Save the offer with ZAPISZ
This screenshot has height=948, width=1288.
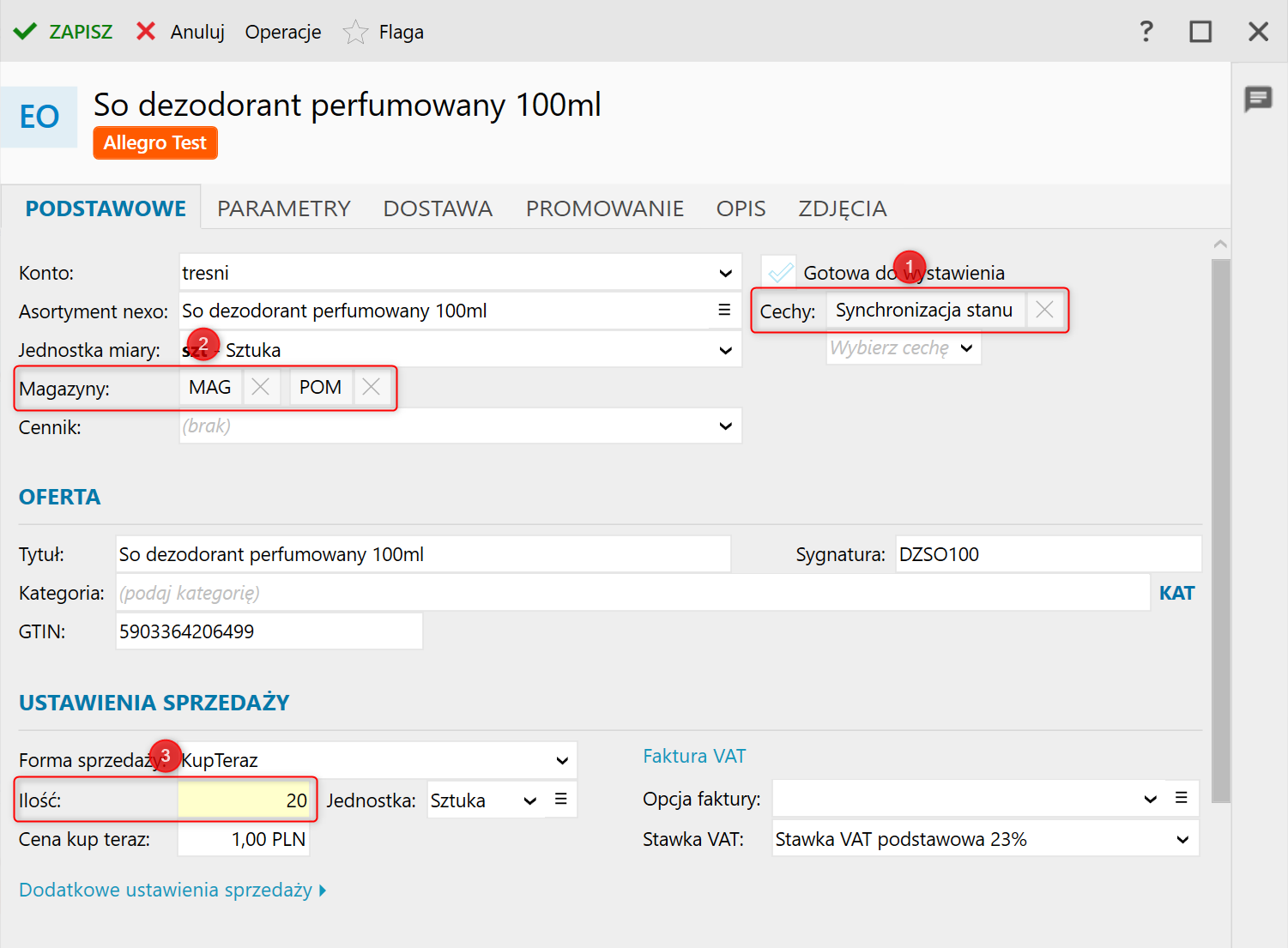pyautogui.click(x=63, y=33)
